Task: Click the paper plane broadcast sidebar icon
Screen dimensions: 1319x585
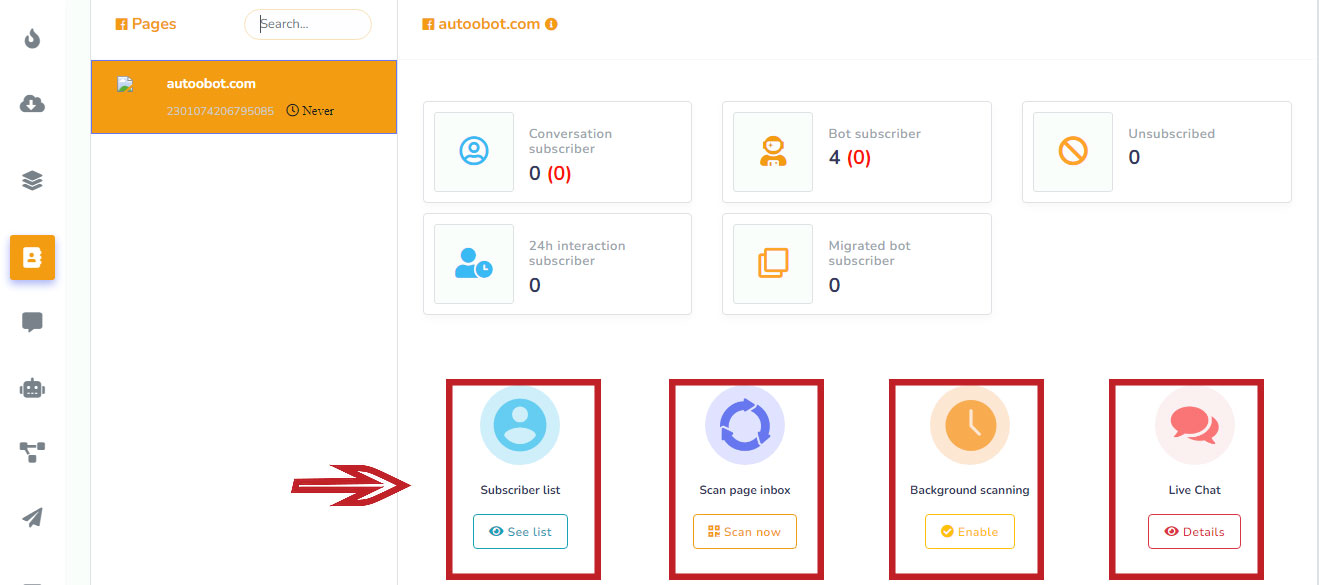Action: click(x=33, y=517)
